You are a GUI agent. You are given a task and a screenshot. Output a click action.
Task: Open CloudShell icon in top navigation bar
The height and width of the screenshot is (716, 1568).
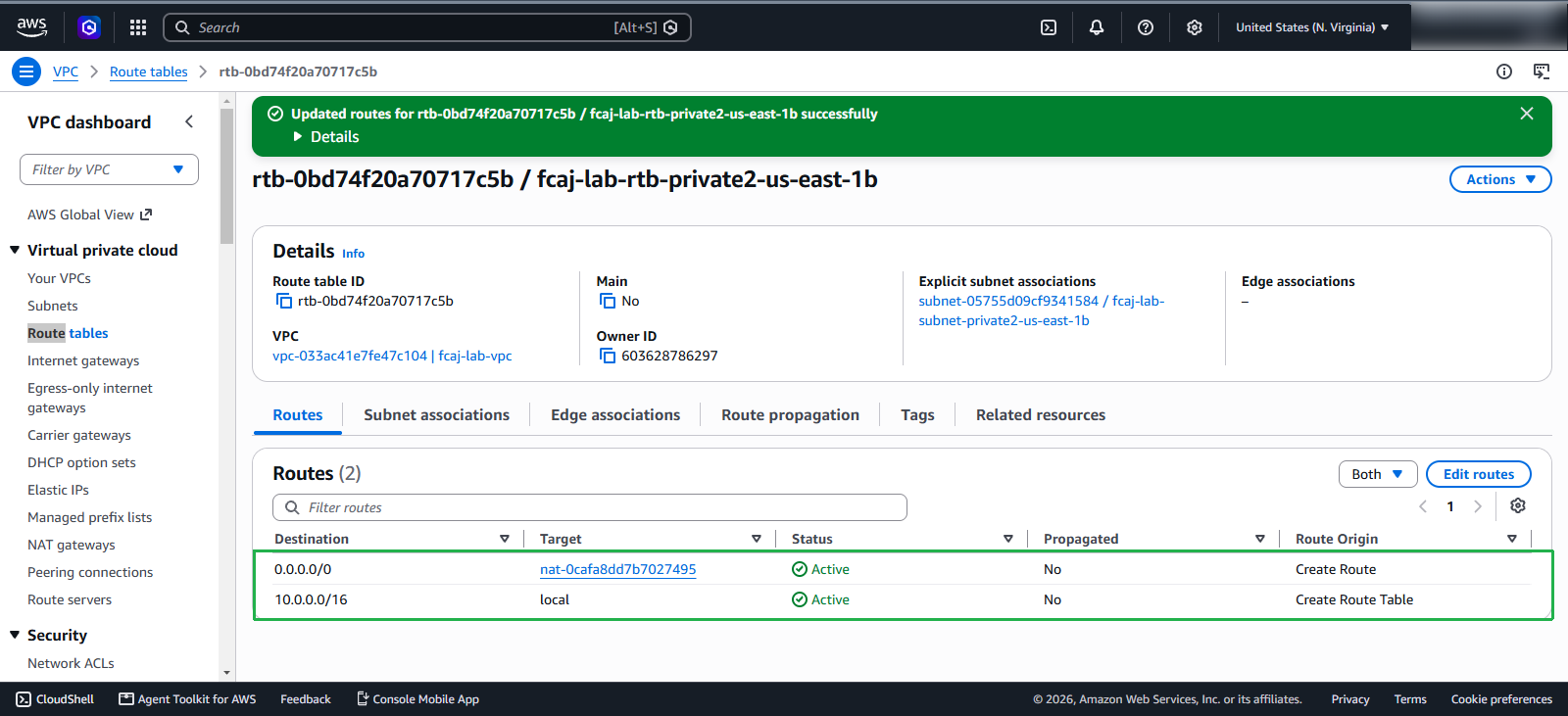[1049, 27]
